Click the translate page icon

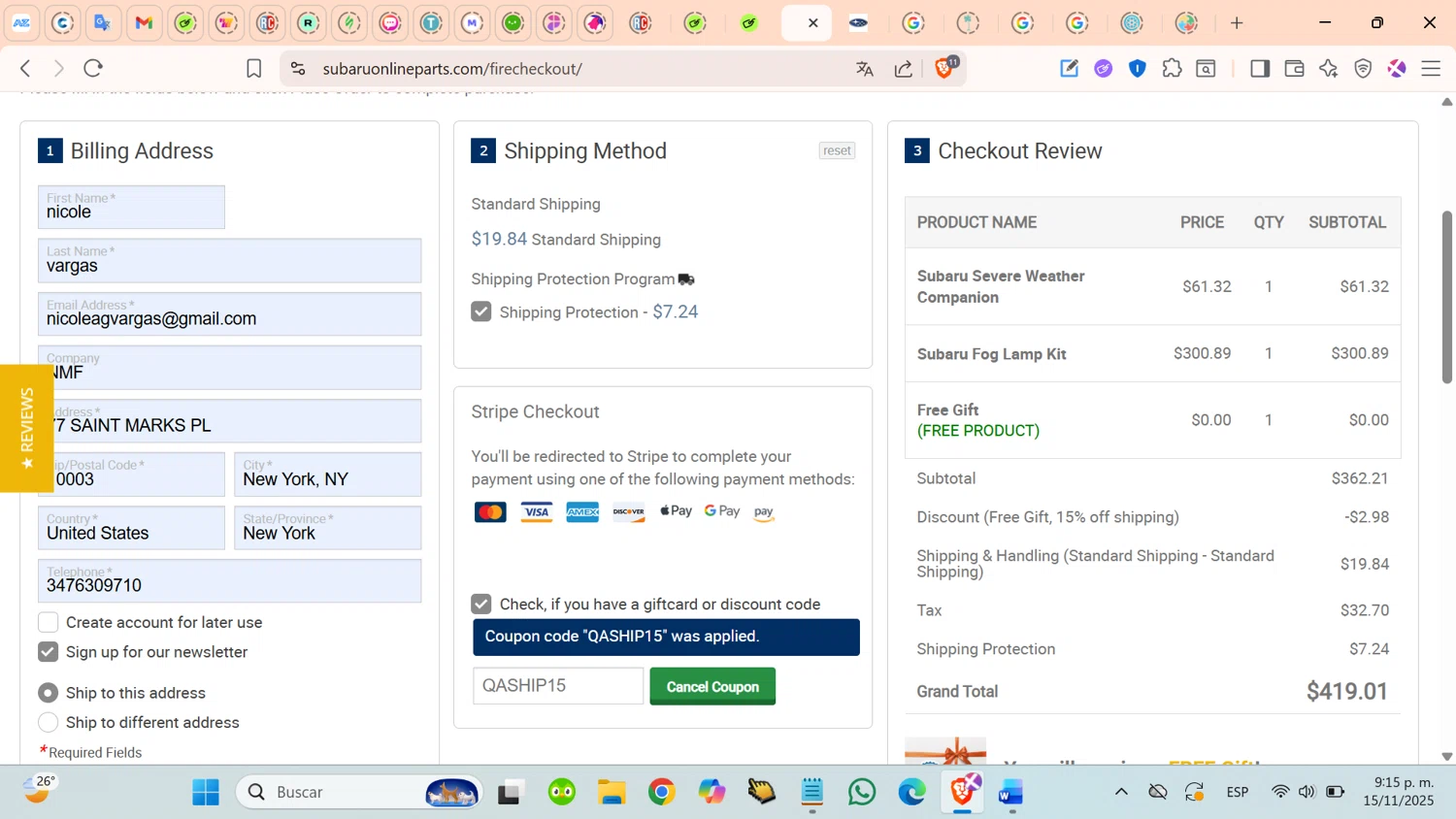click(864, 68)
